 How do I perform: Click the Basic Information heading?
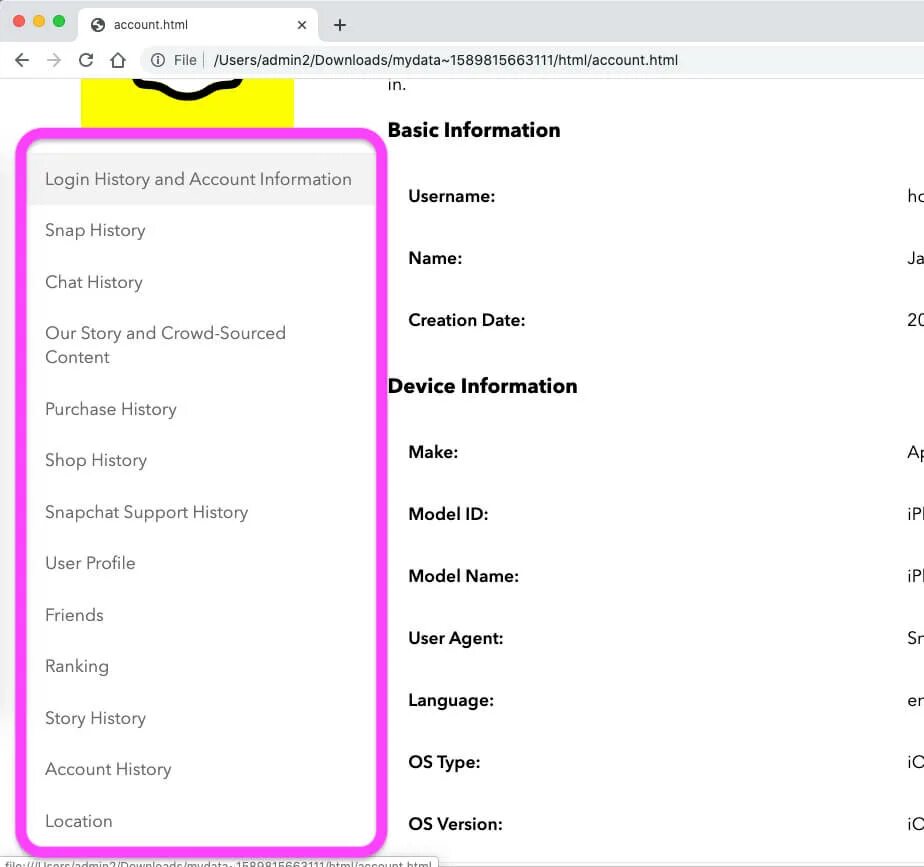coord(474,130)
